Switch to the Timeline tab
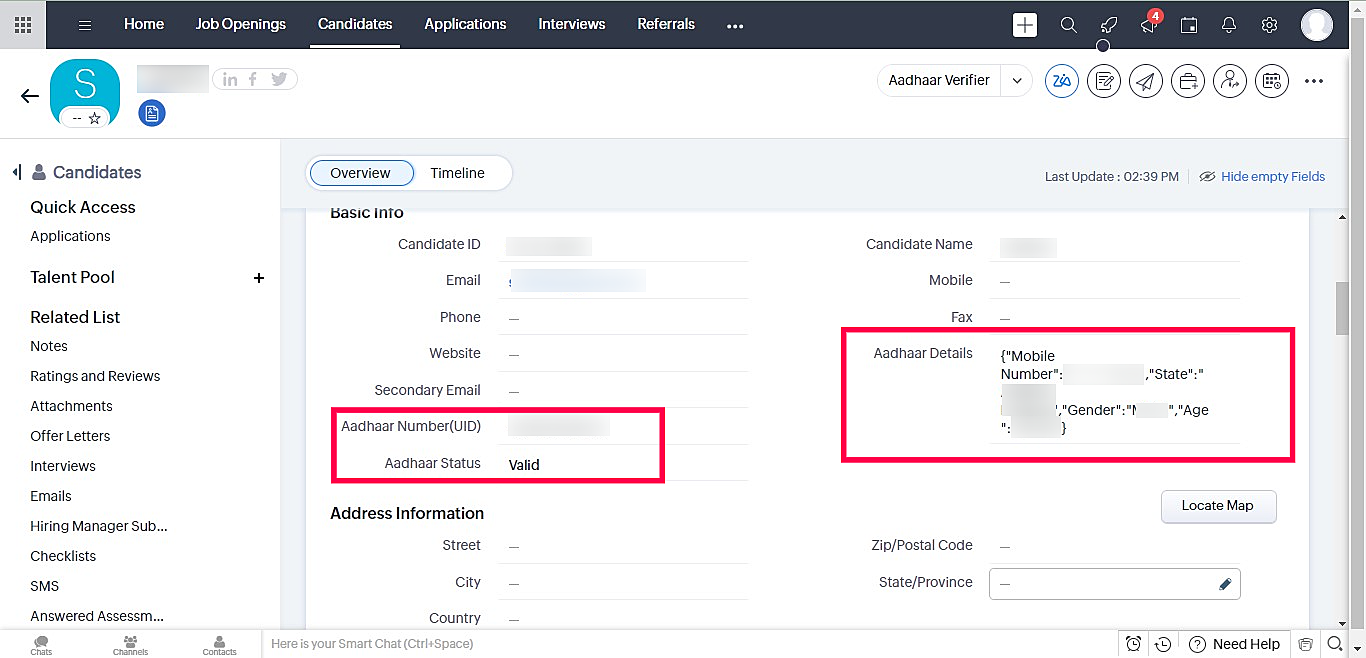The width and height of the screenshot is (1366, 658). (457, 173)
